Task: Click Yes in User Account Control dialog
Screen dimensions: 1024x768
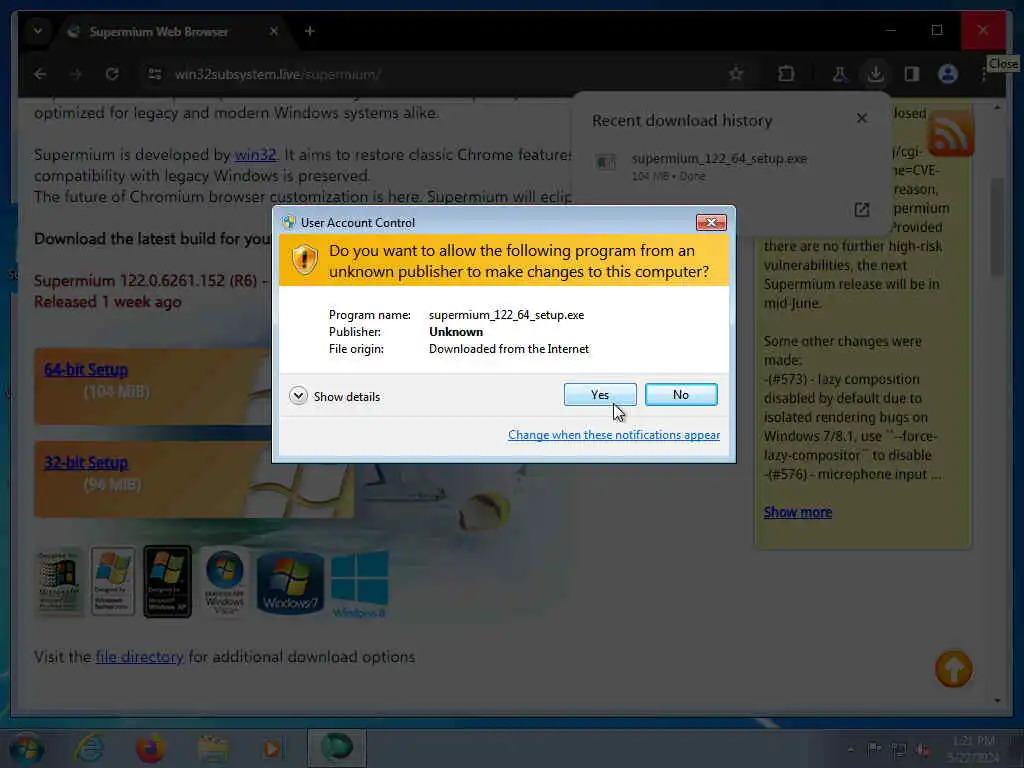Action: (600, 394)
